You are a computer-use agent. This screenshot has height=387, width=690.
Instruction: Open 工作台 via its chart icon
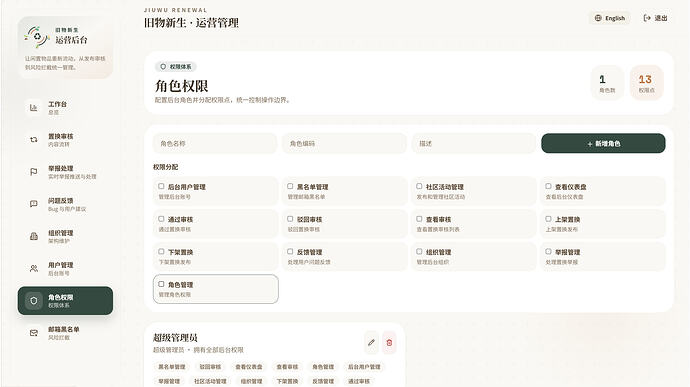(x=34, y=108)
